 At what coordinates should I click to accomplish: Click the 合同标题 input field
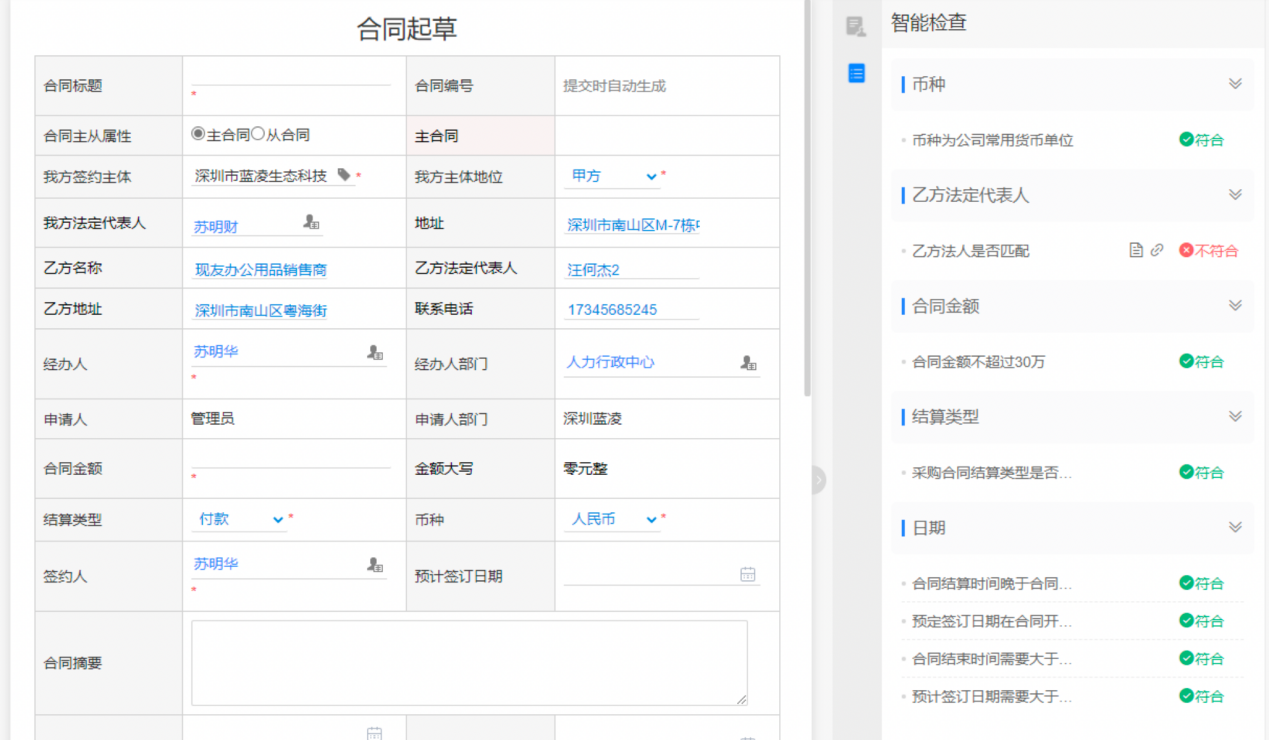tap(291, 75)
